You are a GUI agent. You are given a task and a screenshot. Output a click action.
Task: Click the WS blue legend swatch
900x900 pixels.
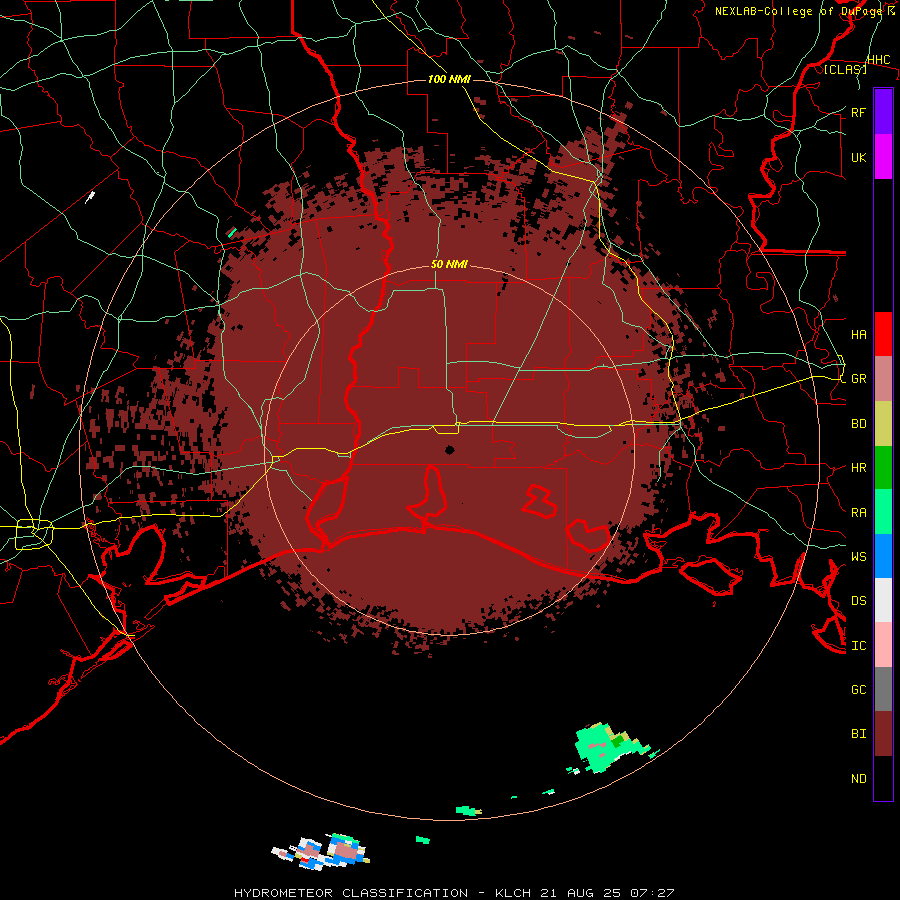click(x=883, y=556)
